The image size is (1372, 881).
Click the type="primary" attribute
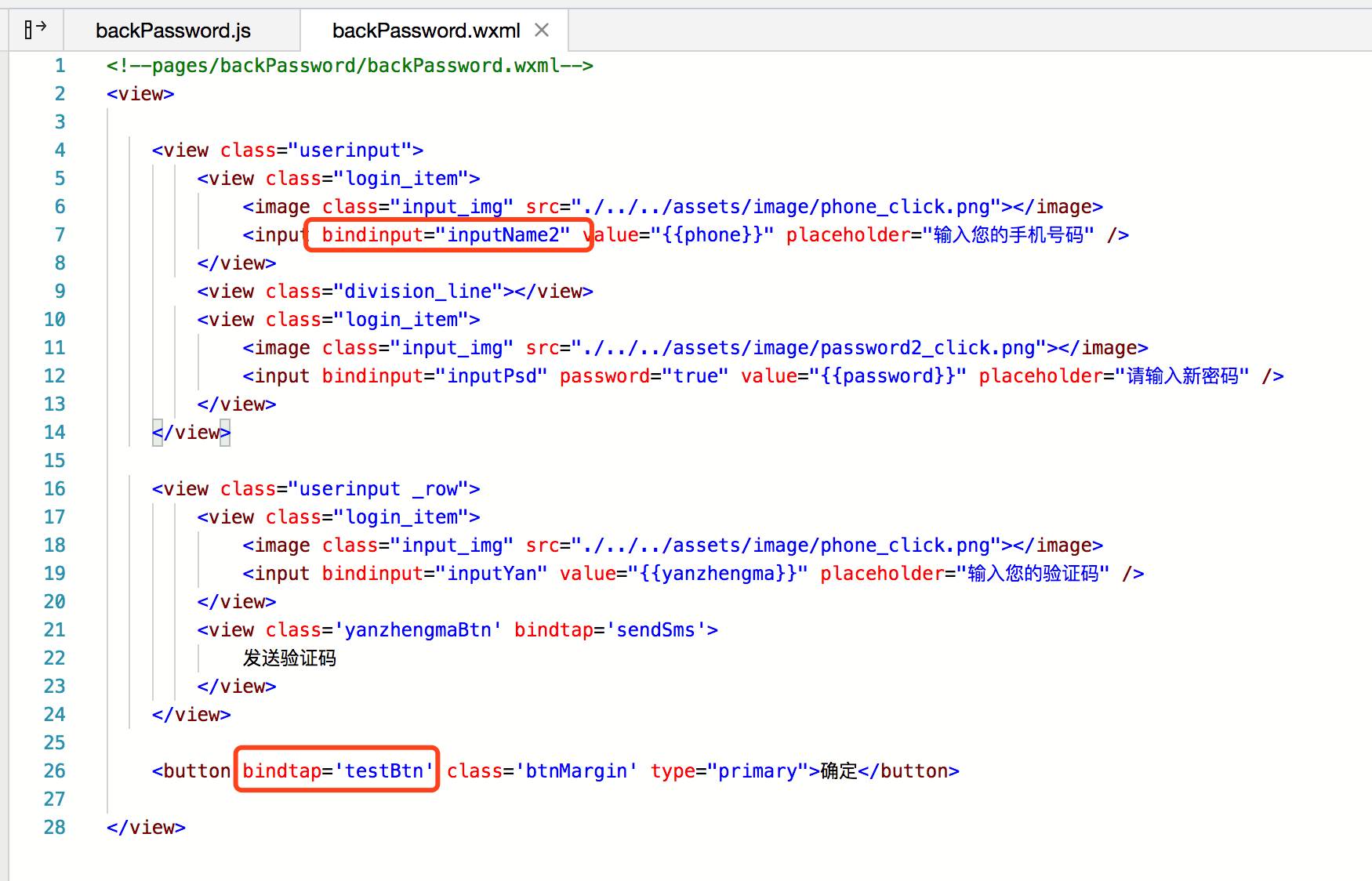(x=729, y=771)
